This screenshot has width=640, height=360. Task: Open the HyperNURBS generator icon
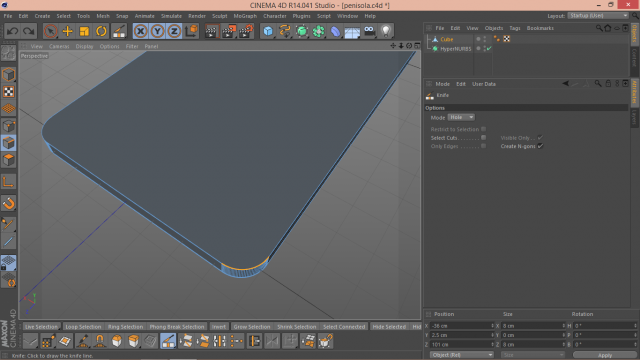pos(302,31)
